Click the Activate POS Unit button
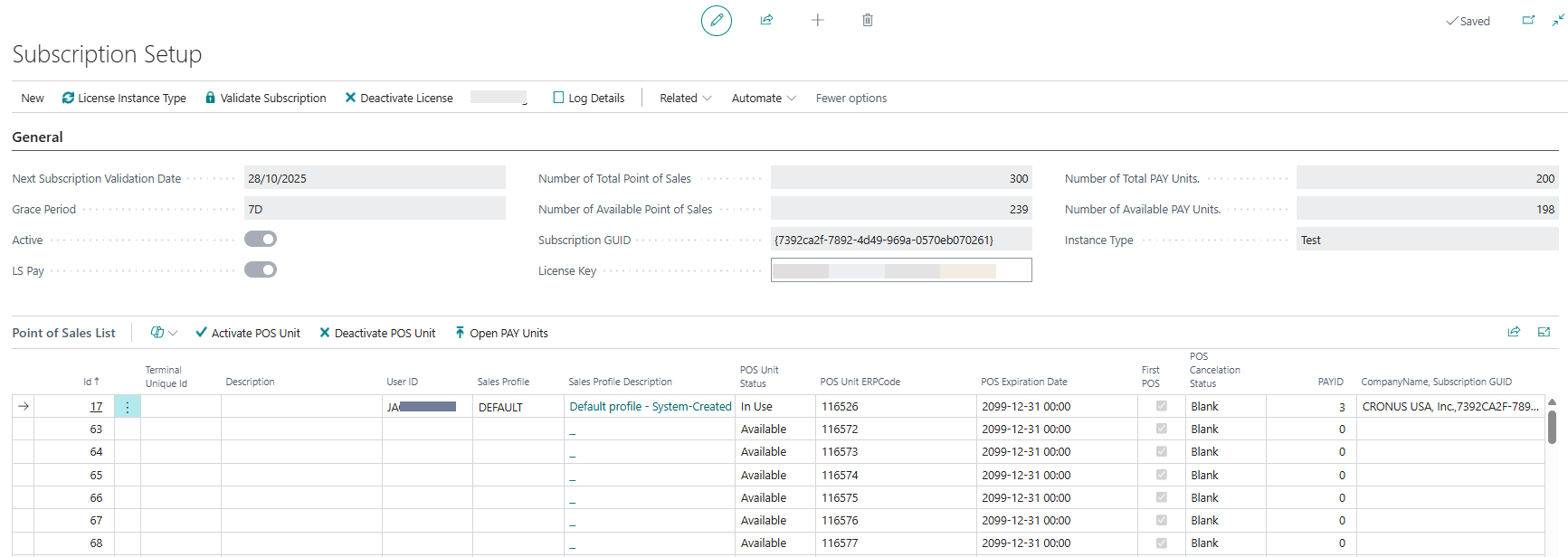This screenshot has width=1568, height=557. tap(248, 333)
